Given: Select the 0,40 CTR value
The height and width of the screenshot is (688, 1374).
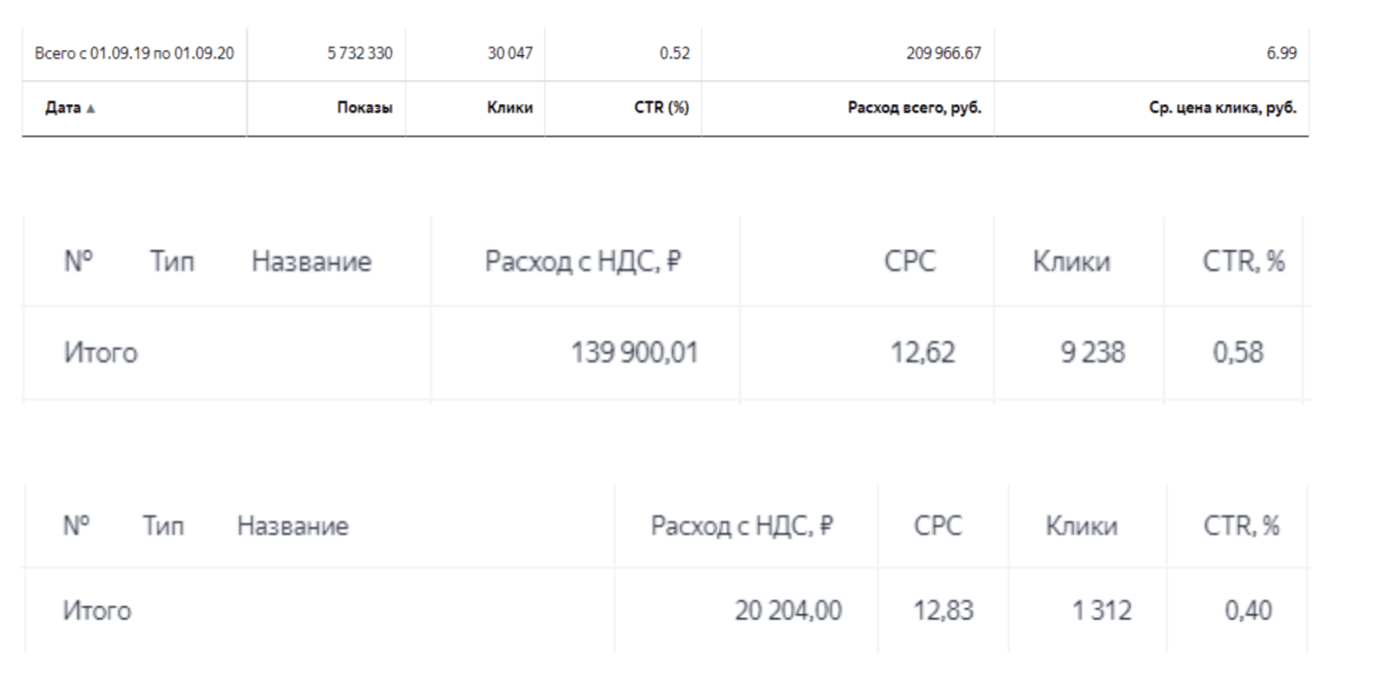Looking at the screenshot, I should (x=1248, y=611).
